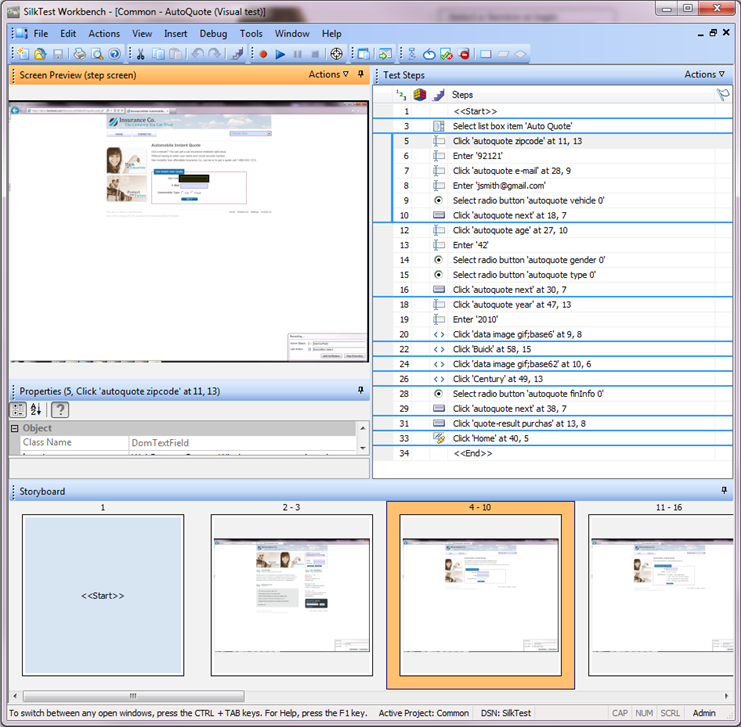Click the Categorized view icon in Properties
The image size is (741, 727).
(18, 409)
